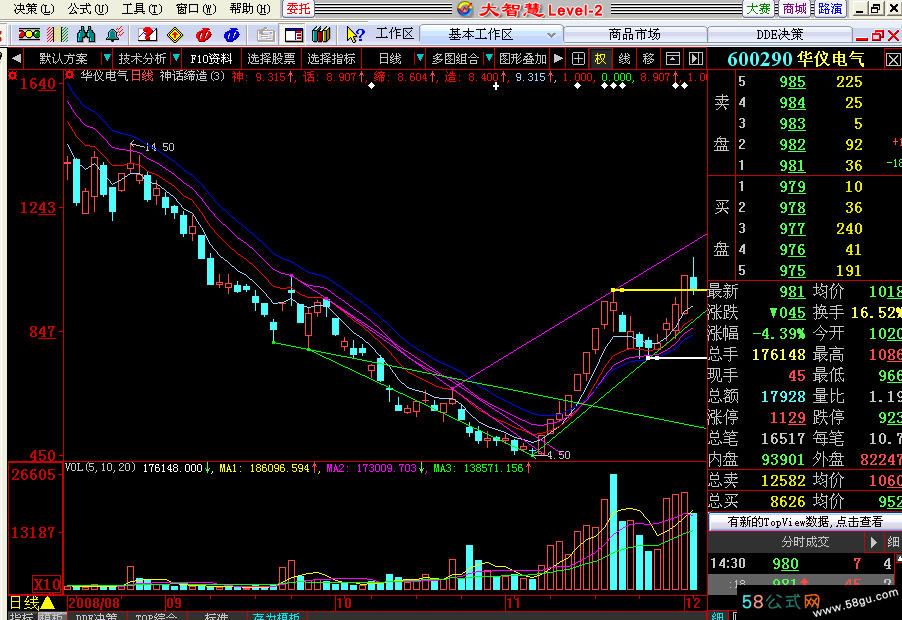Viewport: 902px width, 620px height.
Task: Click the 日线 label at bottom-left
Action: click(24, 603)
